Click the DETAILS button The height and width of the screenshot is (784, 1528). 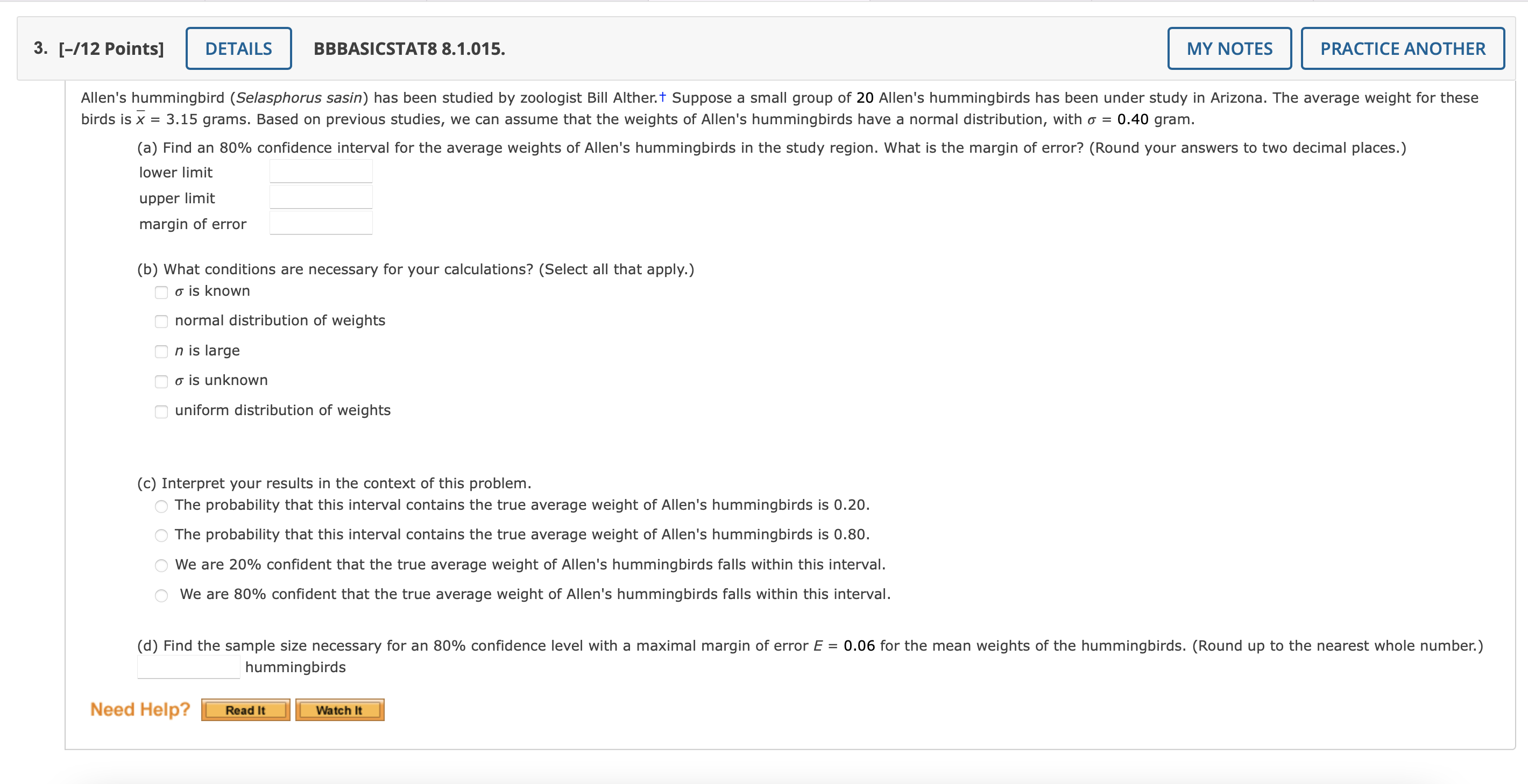(x=238, y=48)
